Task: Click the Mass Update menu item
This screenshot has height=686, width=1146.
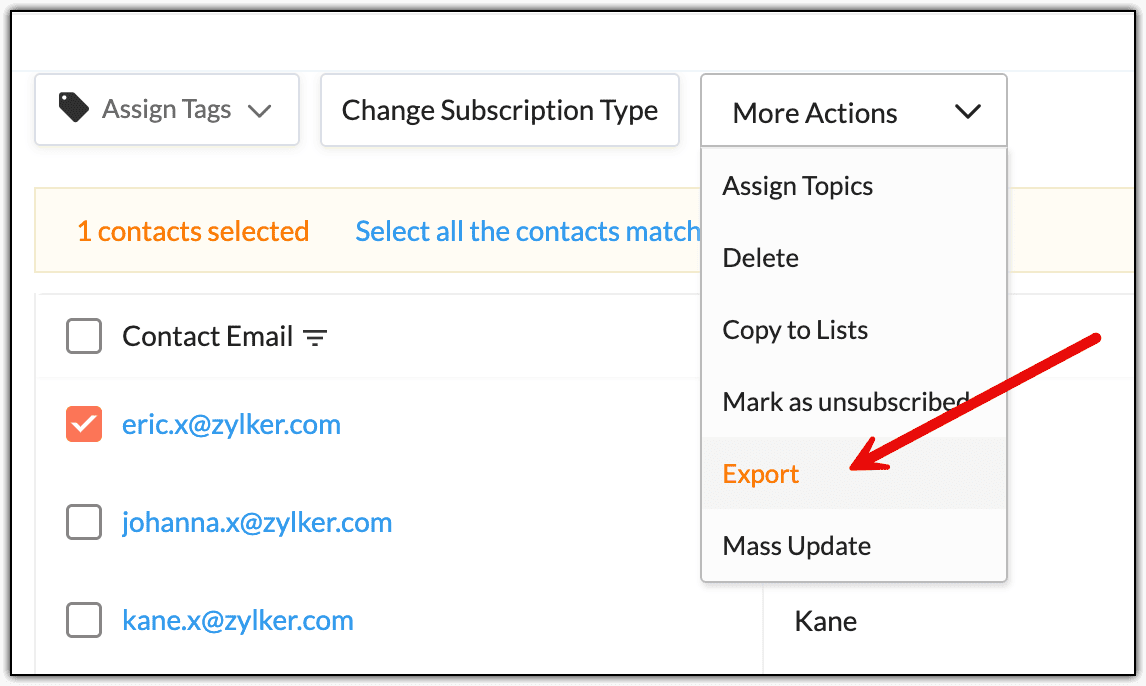Action: click(x=797, y=546)
